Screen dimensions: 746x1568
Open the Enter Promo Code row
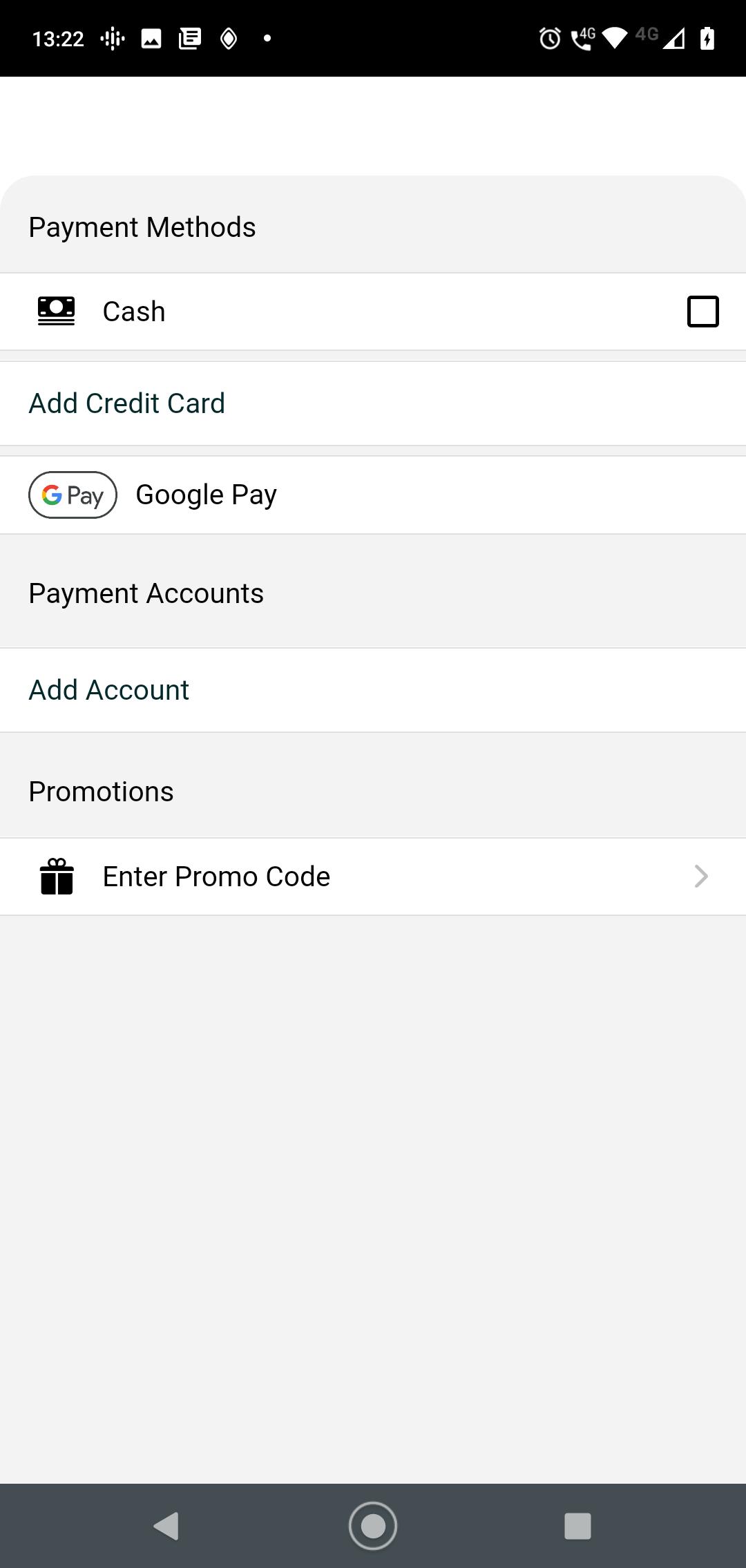tap(216, 877)
